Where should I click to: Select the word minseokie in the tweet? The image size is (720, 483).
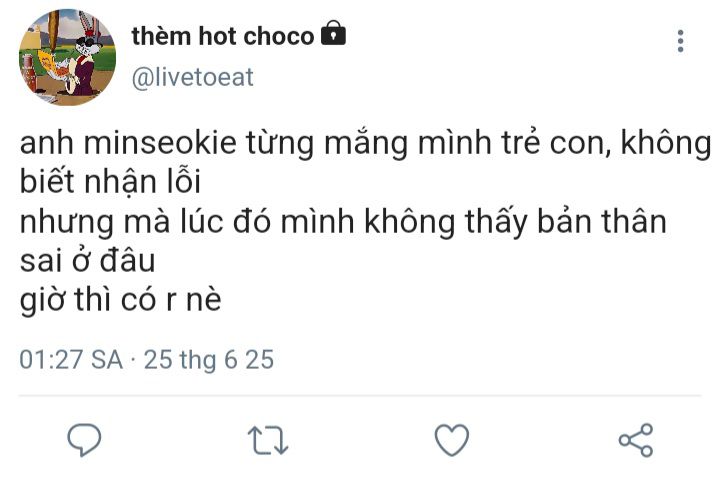click(160, 142)
